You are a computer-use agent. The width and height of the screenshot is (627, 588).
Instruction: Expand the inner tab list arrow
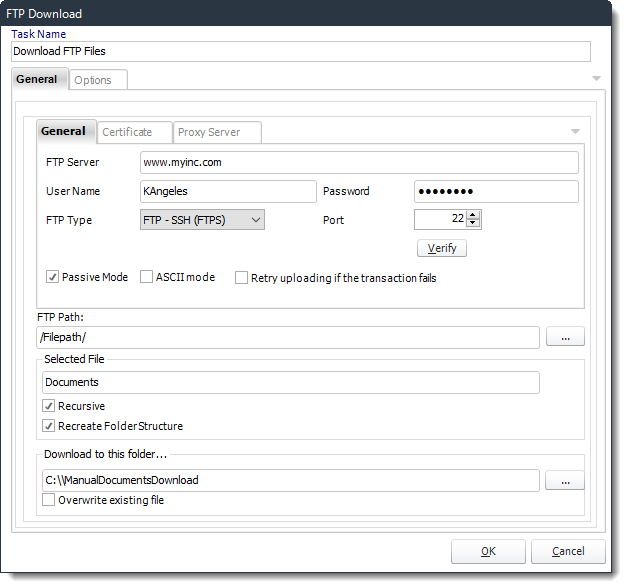(575, 132)
